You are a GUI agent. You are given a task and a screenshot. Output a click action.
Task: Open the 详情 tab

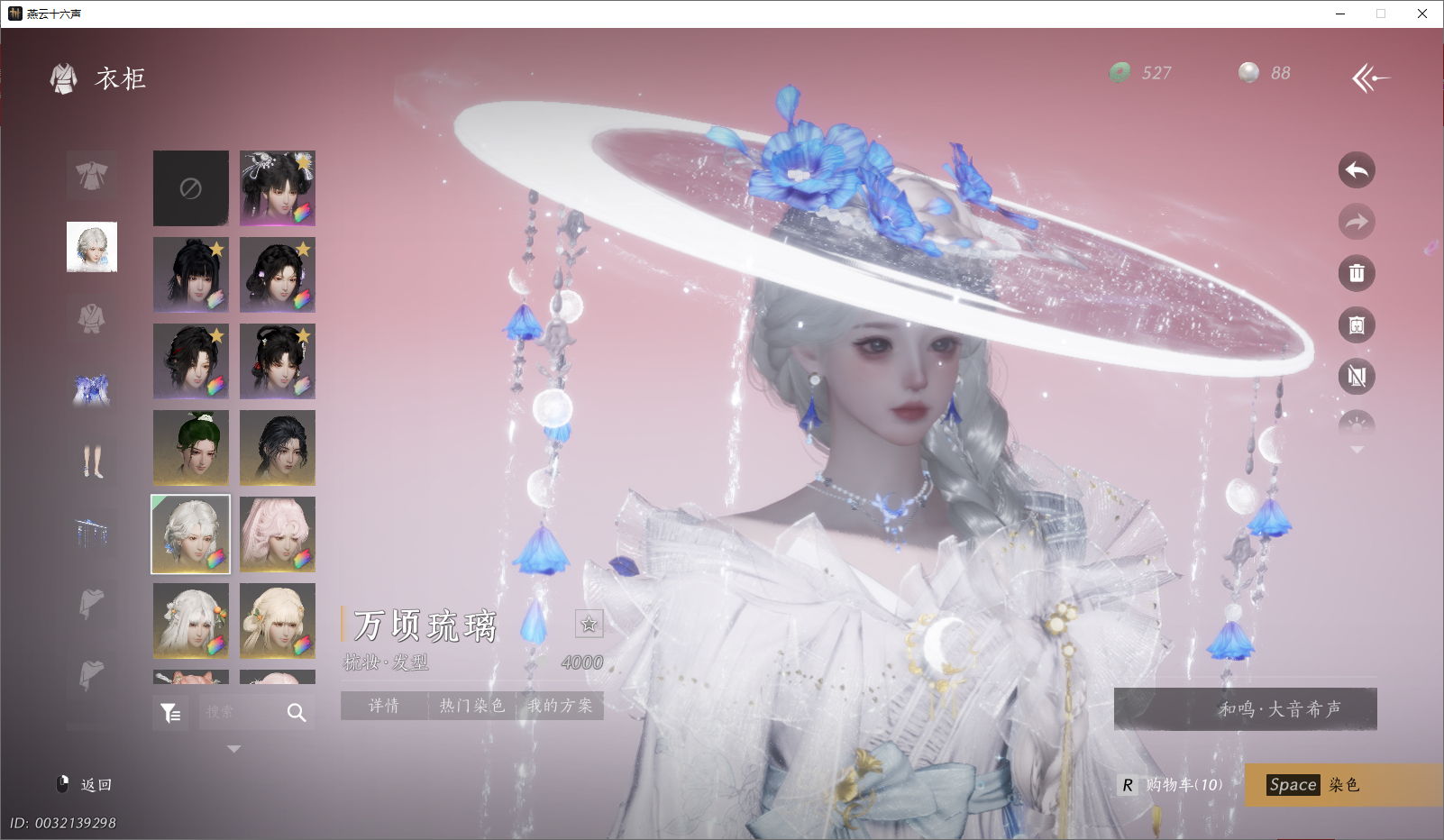tap(382, 706)
